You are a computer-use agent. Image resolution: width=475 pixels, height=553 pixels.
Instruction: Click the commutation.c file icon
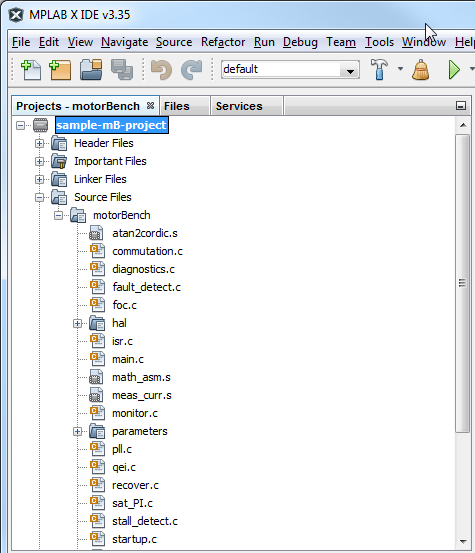[97, 251]
